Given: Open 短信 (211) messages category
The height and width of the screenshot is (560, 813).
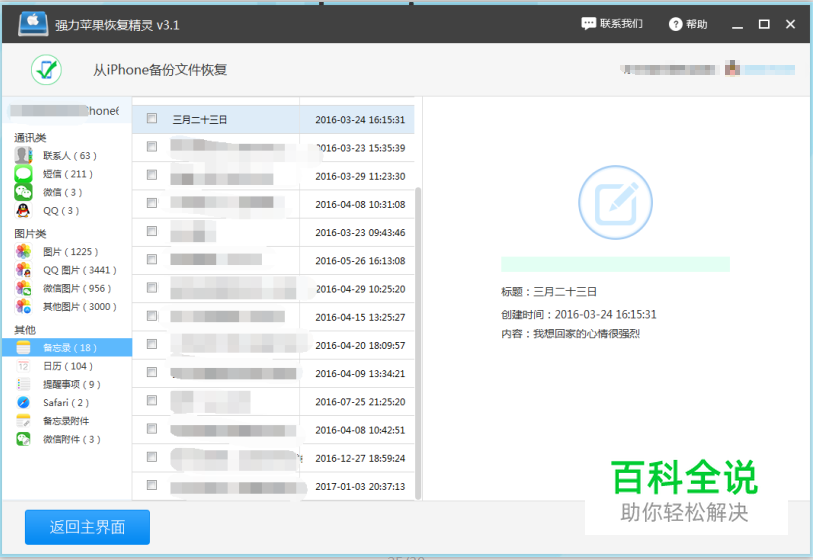Looking at the screenshot, I should tap(68, 174).
